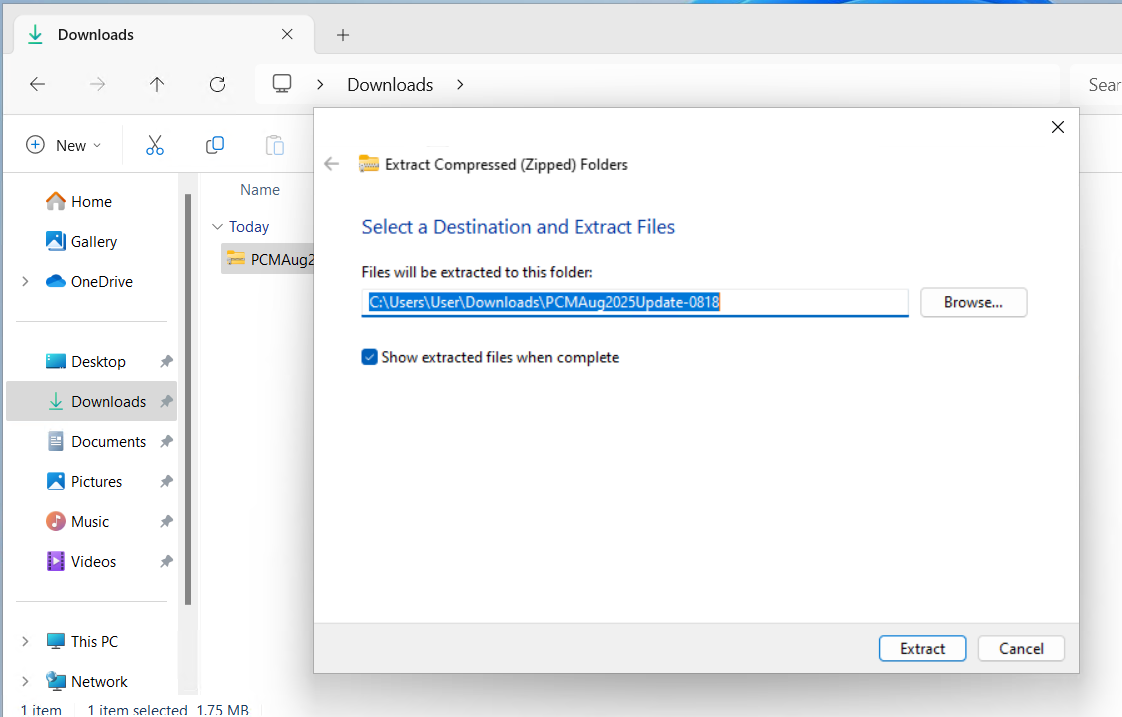Click the back arrow in Extract dialog
This screenshot has width=1122, height=717.
pyautogui.click(x=332, y=164)
